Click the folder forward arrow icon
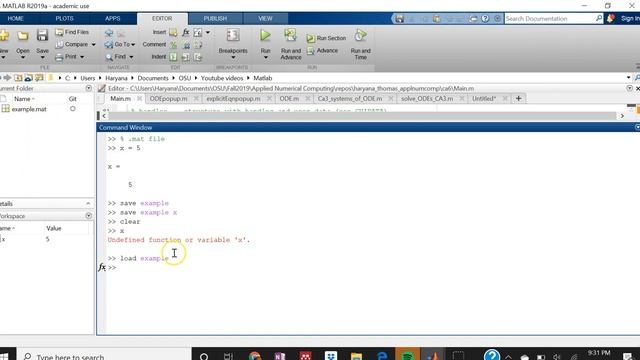The width and height of the screenshot is (640, 360). pos(7,78)
